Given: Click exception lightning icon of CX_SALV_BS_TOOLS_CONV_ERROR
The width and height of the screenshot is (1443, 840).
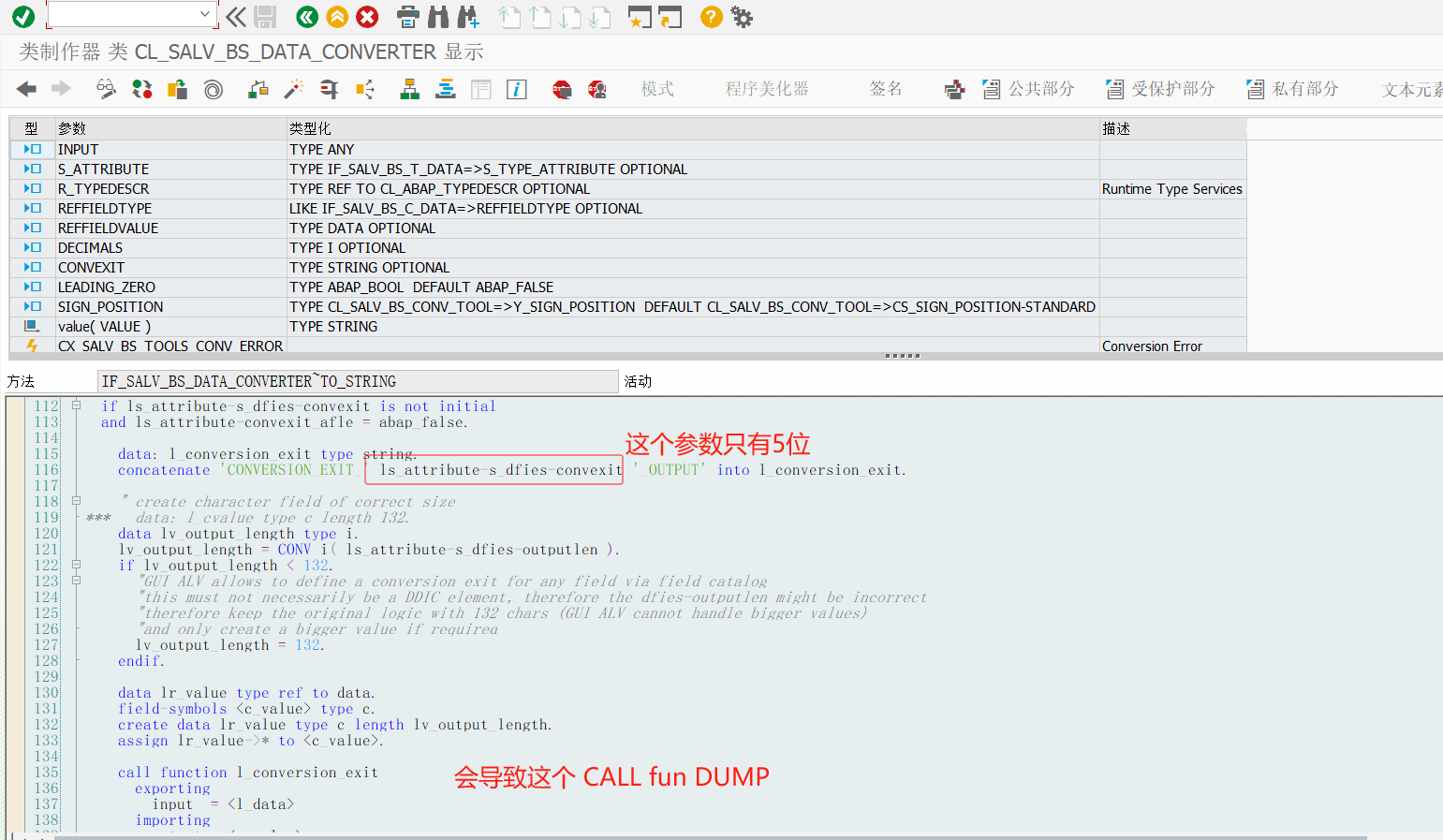Looking at the screenshot, I should click(x=32, y=346).
